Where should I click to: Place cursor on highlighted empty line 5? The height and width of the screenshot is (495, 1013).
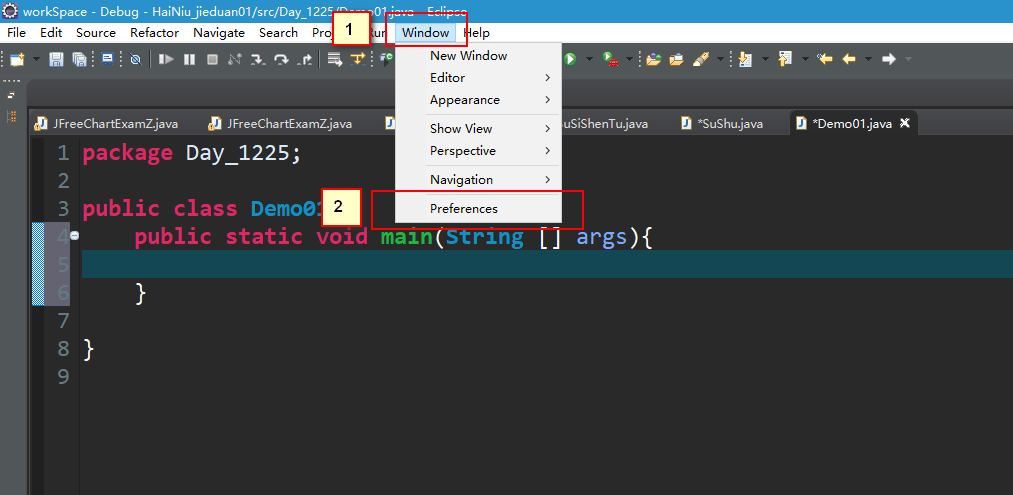pyautogui.click(x=547, y=264)
